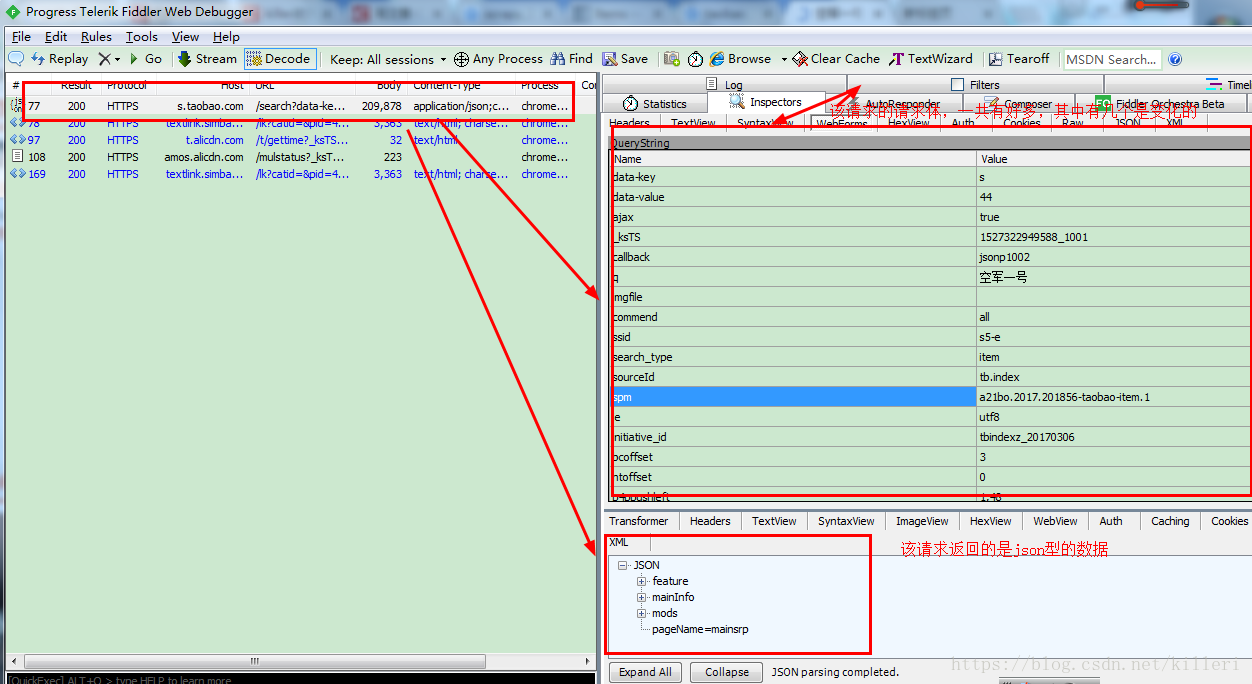Click the Replay toolbar button
Screen dimensions: 1252x684
(60, 59)
